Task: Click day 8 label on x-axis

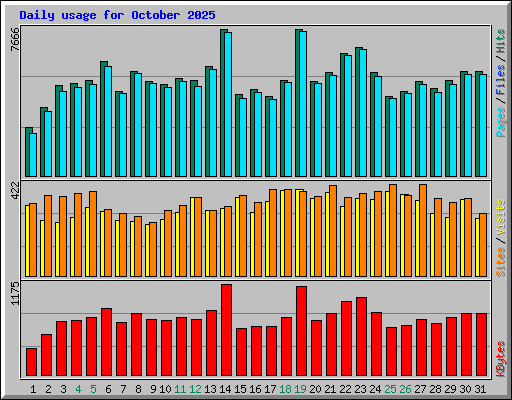Action: 138,389
